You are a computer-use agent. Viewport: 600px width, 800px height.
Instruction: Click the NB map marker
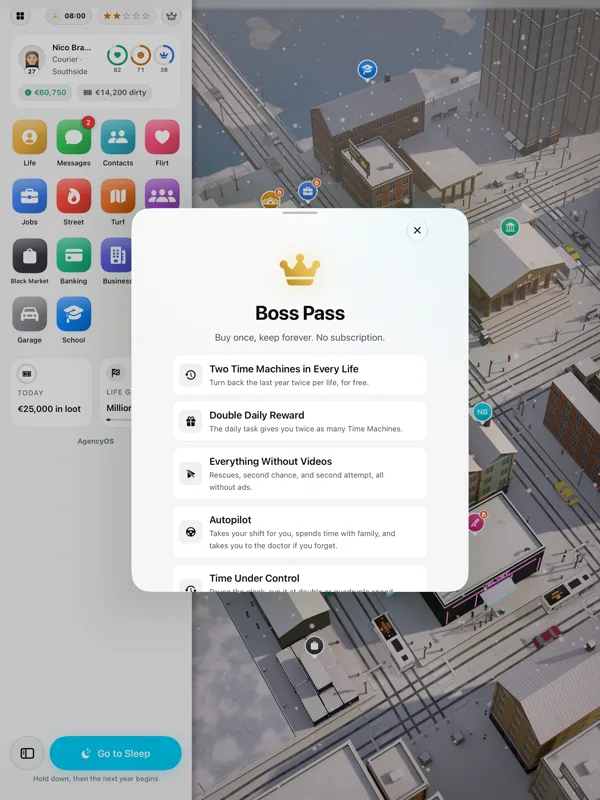point(482,412)
